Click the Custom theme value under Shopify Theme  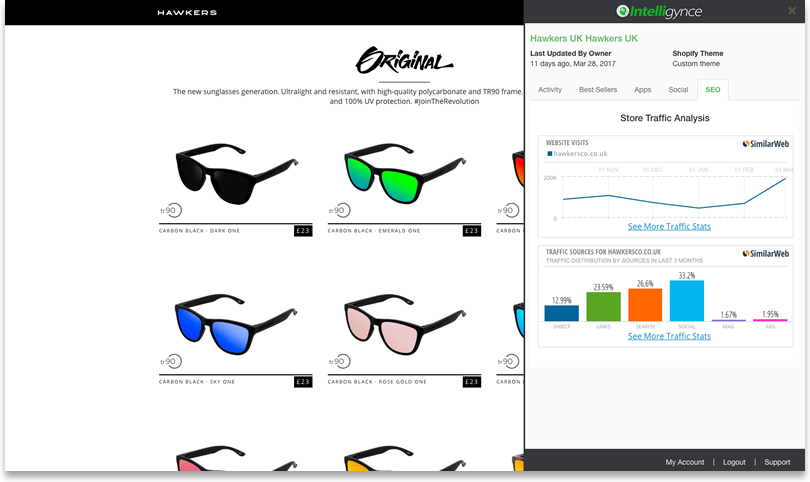click(696, 64)
